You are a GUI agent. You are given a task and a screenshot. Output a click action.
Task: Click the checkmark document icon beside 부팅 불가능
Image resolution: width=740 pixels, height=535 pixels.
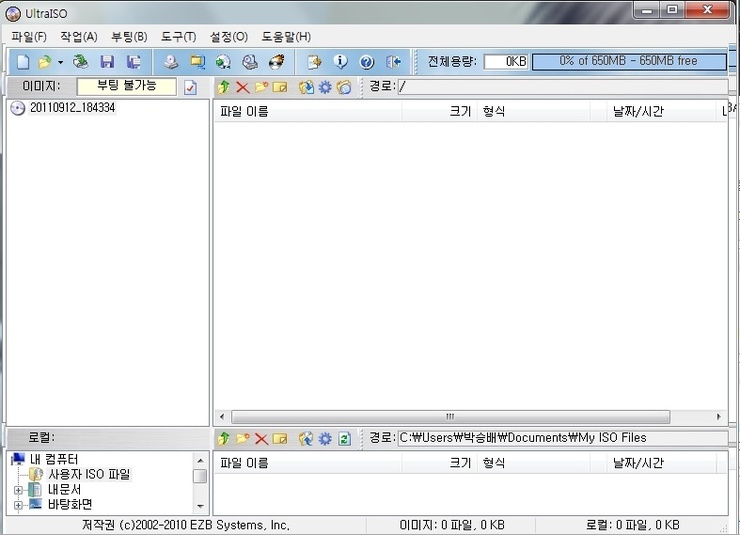(x=190, y=87)
